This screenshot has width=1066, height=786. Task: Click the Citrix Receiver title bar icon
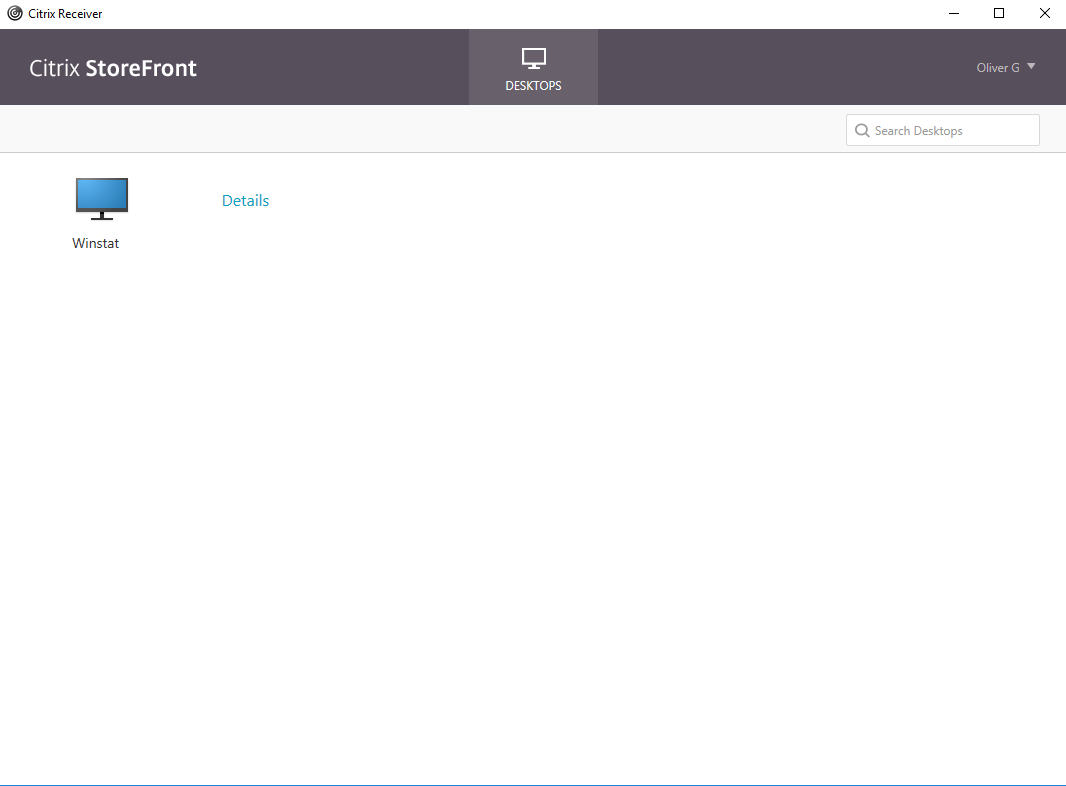click(x=15, y=14)
